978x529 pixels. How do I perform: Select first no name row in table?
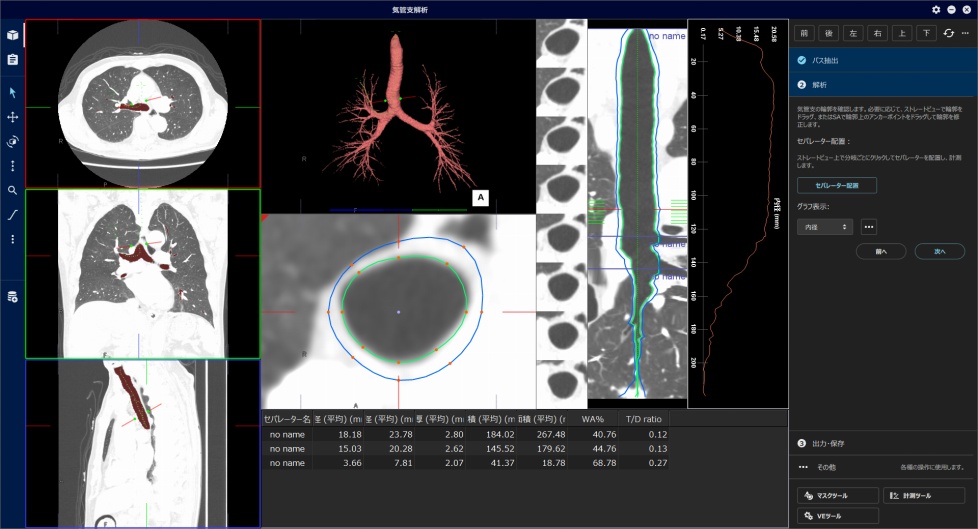pos(287,435)
